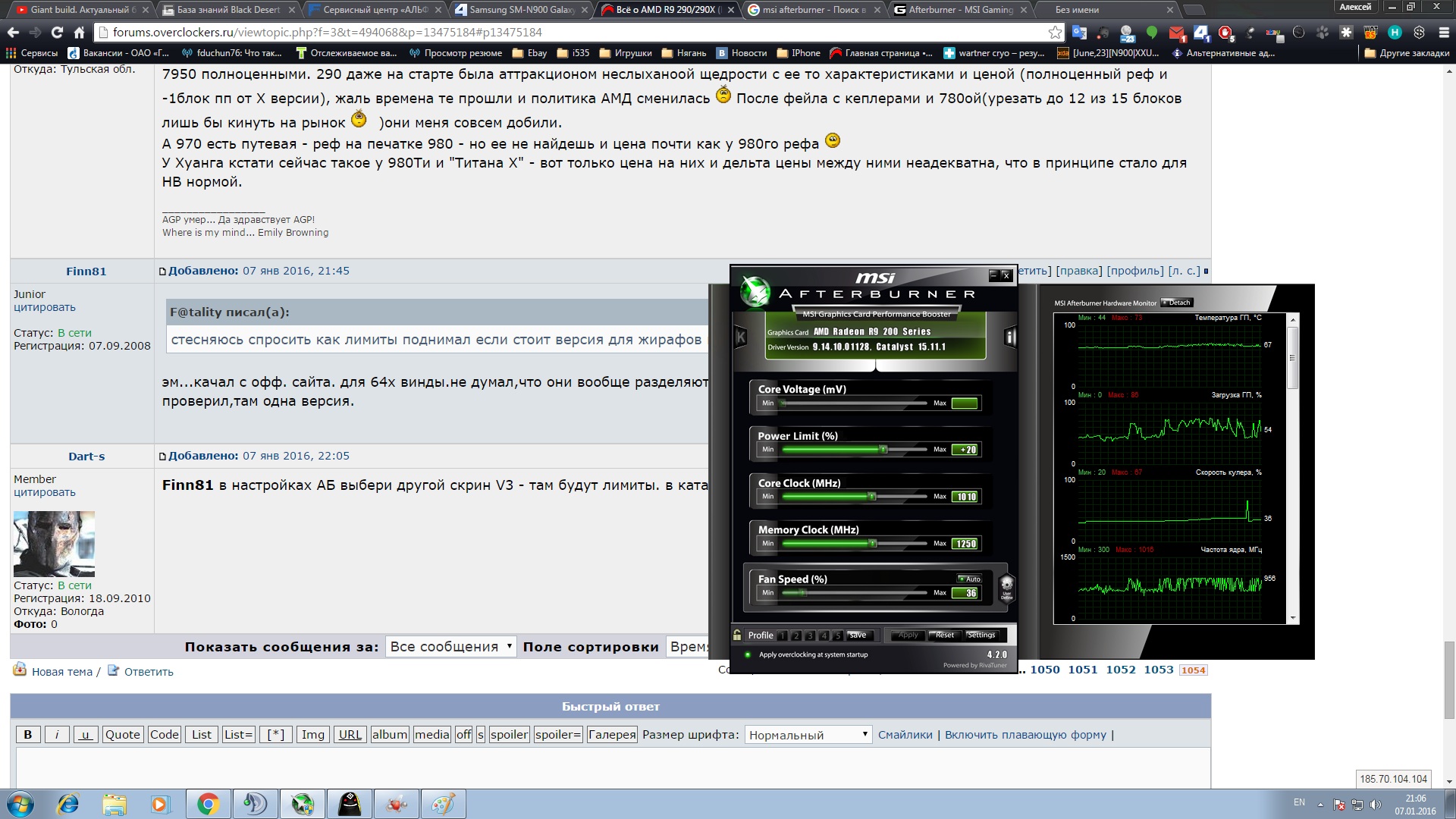The width and height of the screenshot is (1456, 819).
Task: Toggle Apply overclocking at system startup
Action: [x=748, y=654]
